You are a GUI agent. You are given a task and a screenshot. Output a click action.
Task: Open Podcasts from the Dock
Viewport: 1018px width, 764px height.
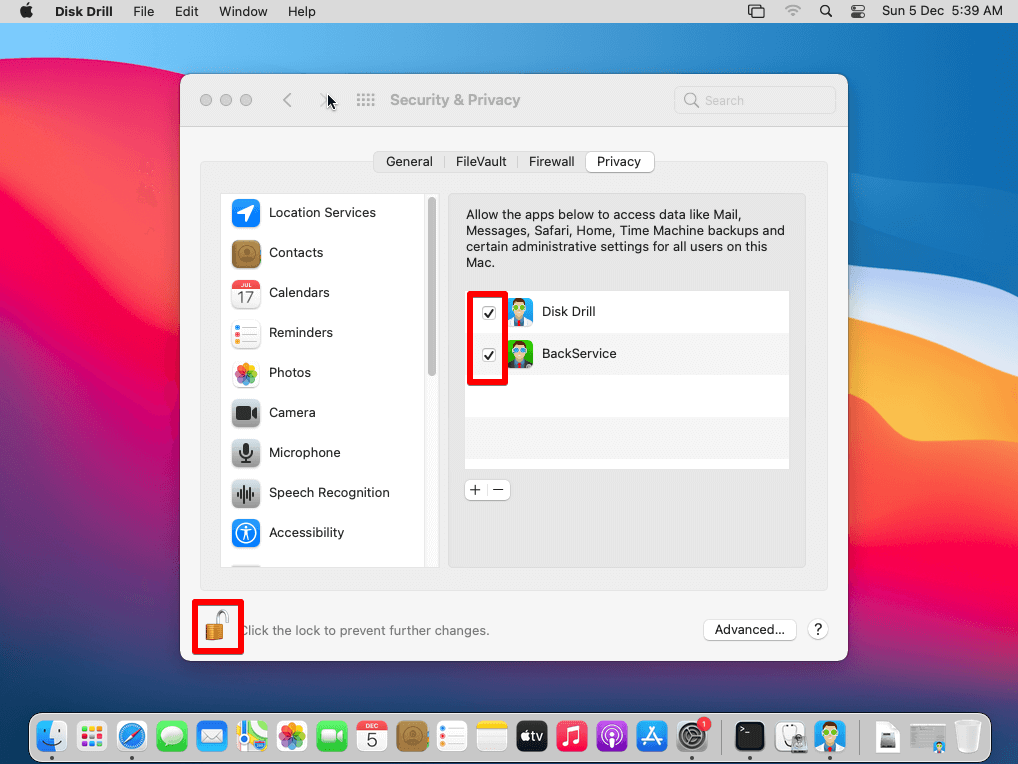pos(612,737)
